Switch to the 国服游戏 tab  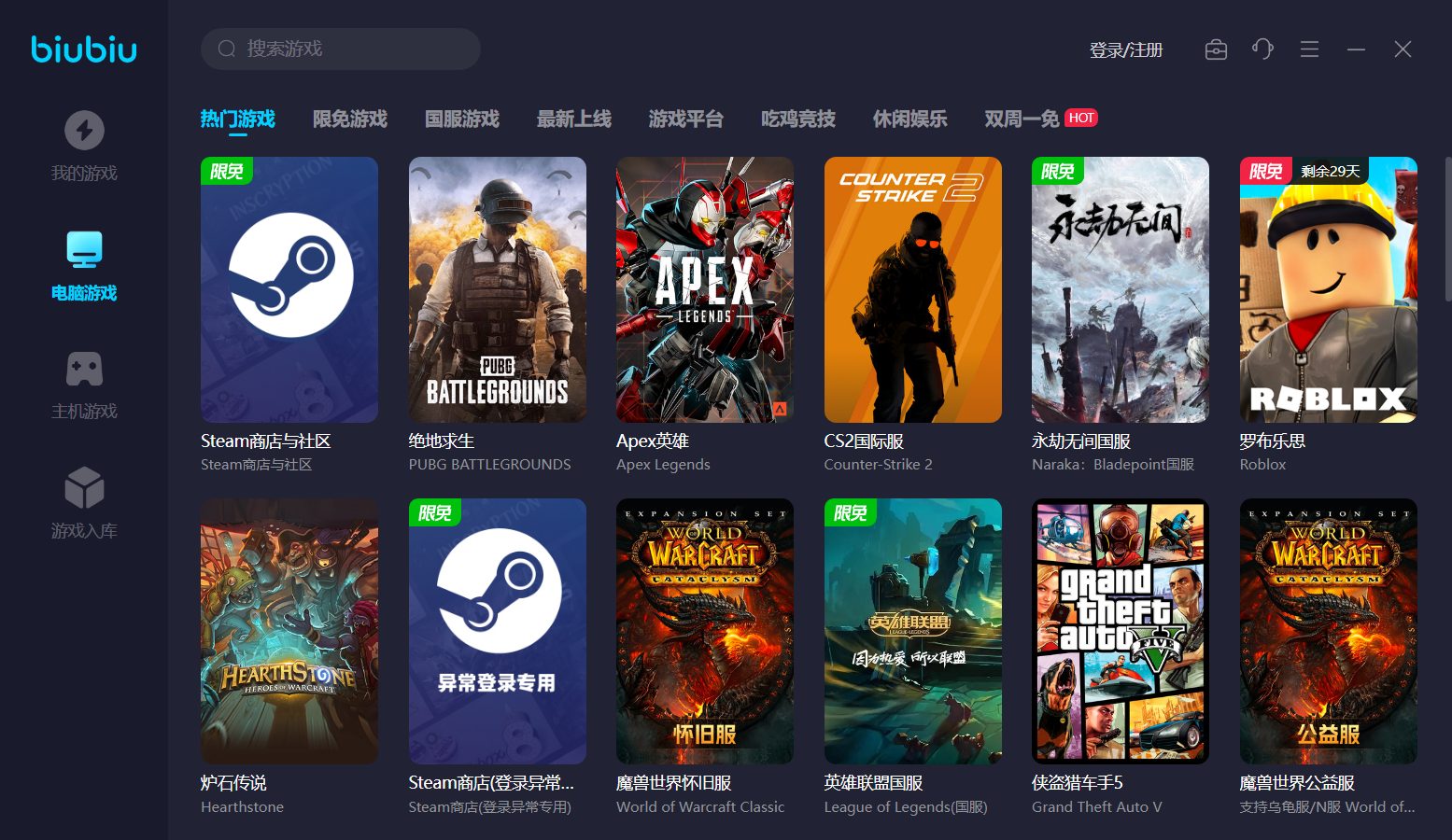462,119
